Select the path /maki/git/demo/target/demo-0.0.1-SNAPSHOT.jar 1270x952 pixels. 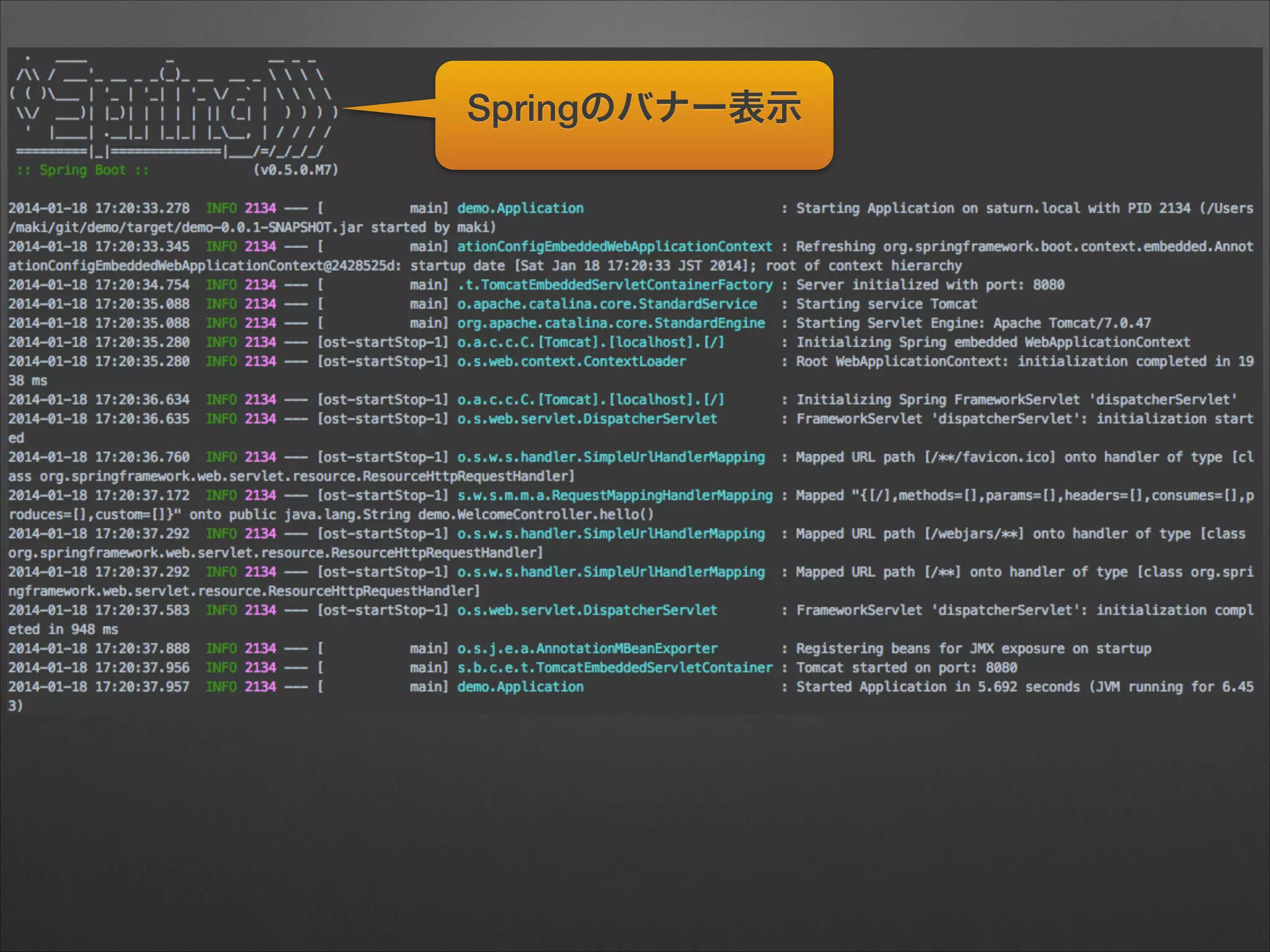click(186, 227)
